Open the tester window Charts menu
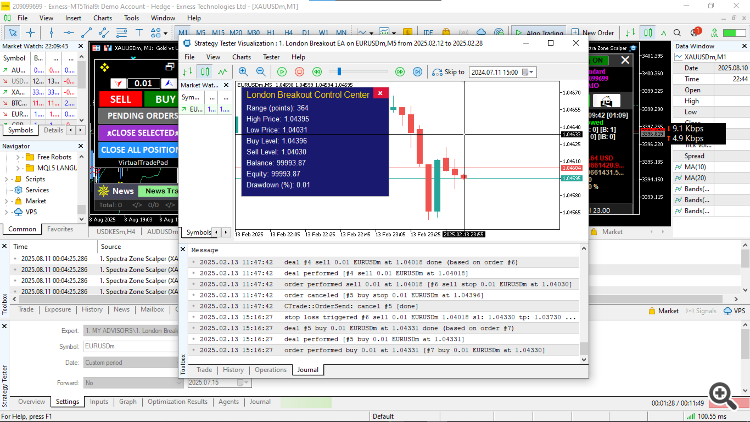 [x=242, y=57]
